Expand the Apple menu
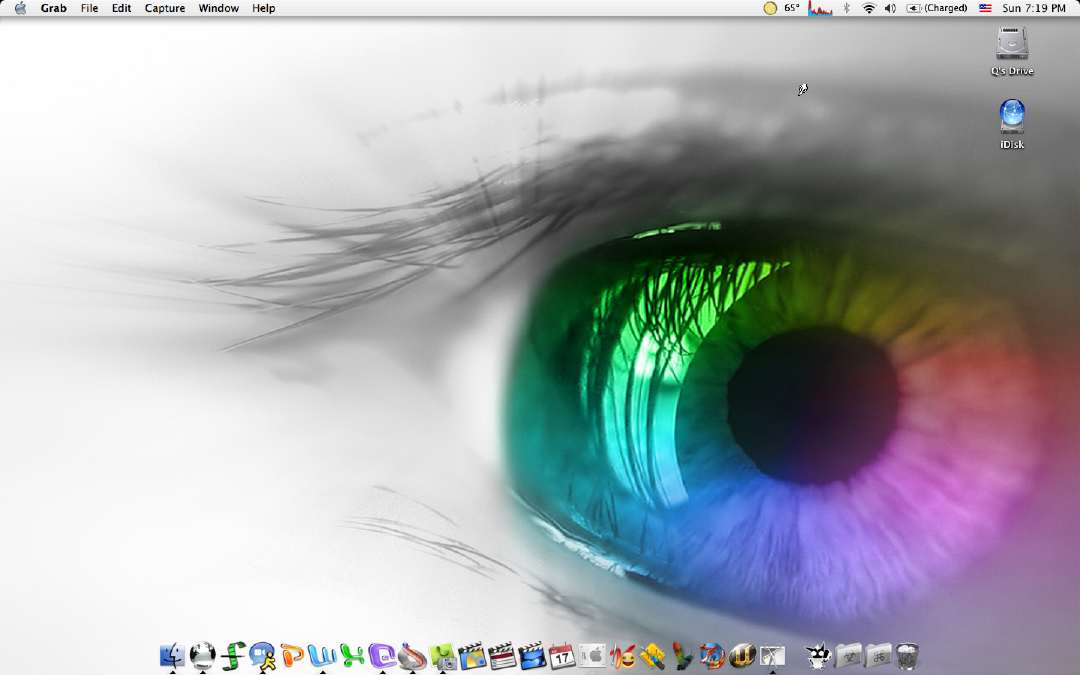The height and width of the screenshot is (675, 1080). (x=20, y=8)
